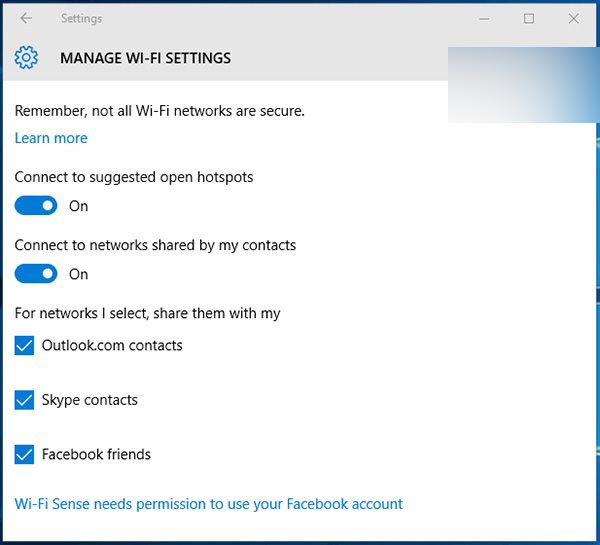
Task: Minimize the Settings window
Action: click(x=484, y=18)
